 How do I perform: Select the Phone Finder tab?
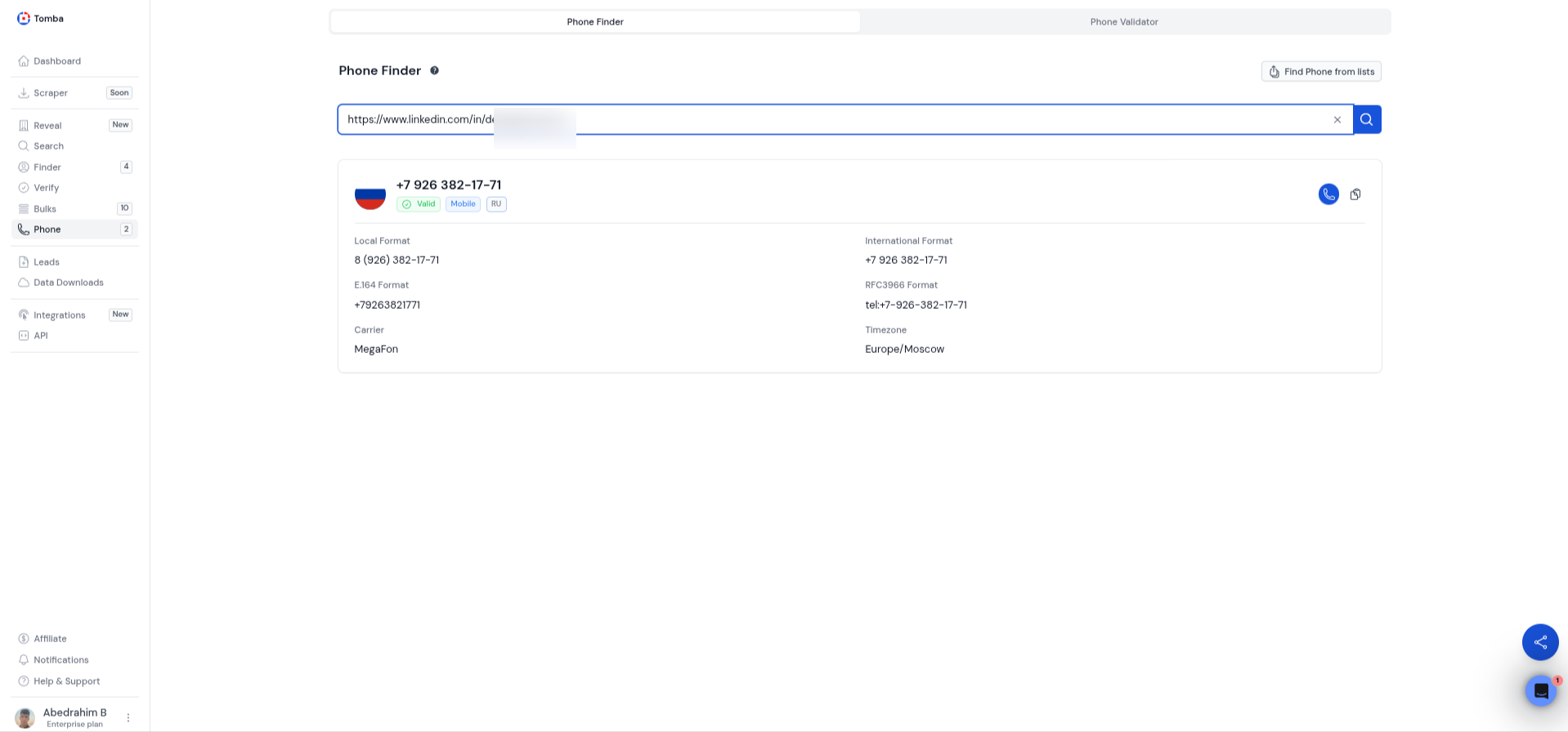pos(595,22)
